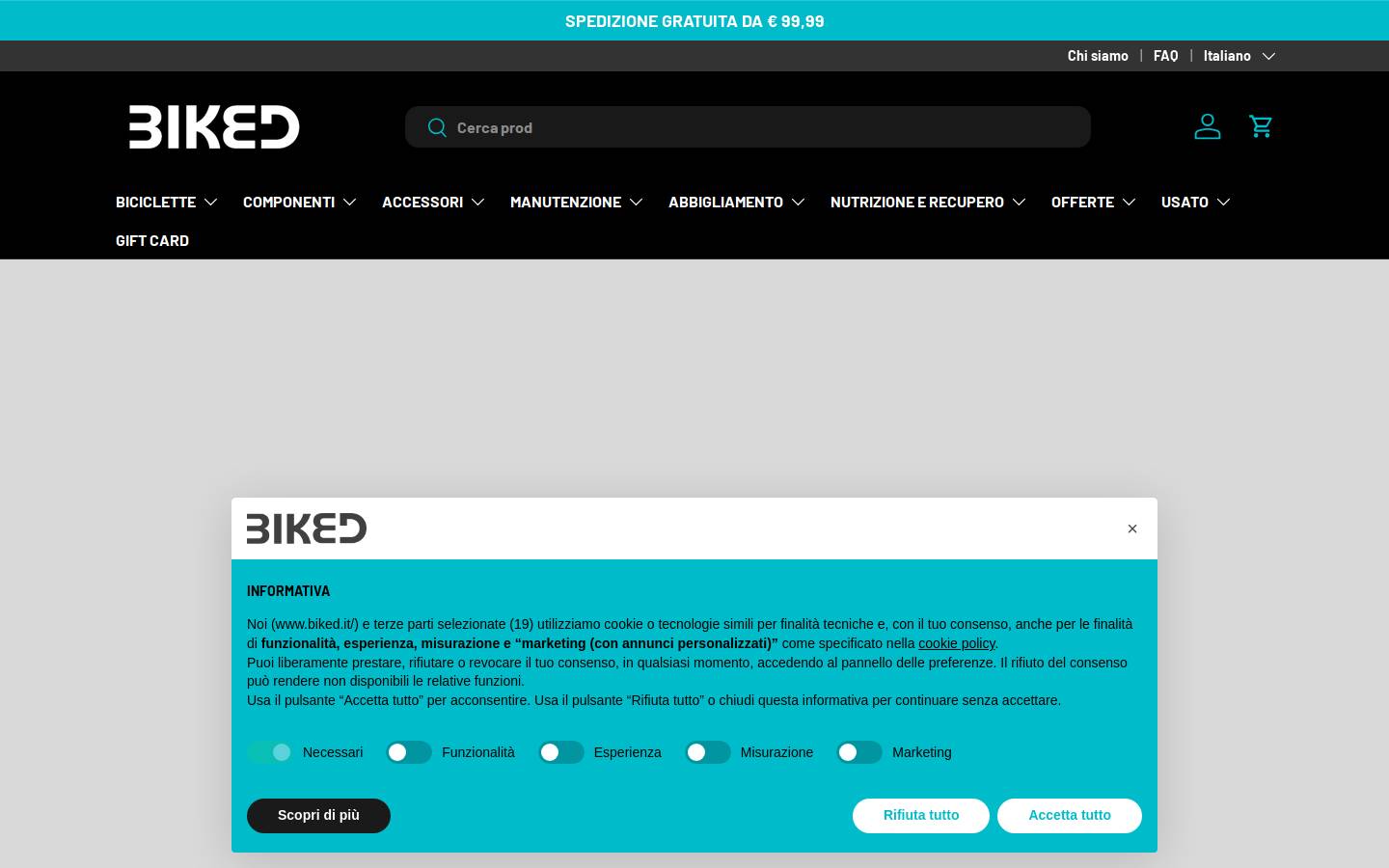Click the Rifiuta tutto button
This screenshot has height=868, width=1389.
pyautogui.click(x=921, y=816)
